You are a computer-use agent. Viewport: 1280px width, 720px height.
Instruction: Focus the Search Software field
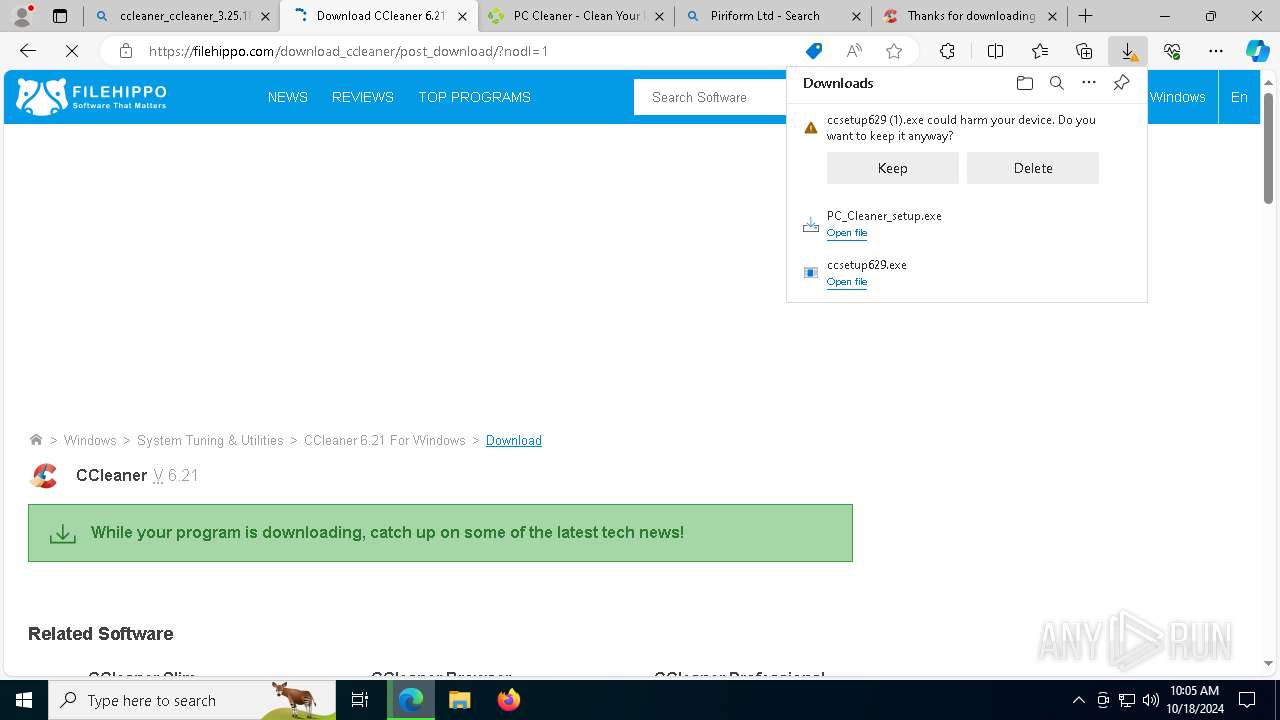(710, 97)
